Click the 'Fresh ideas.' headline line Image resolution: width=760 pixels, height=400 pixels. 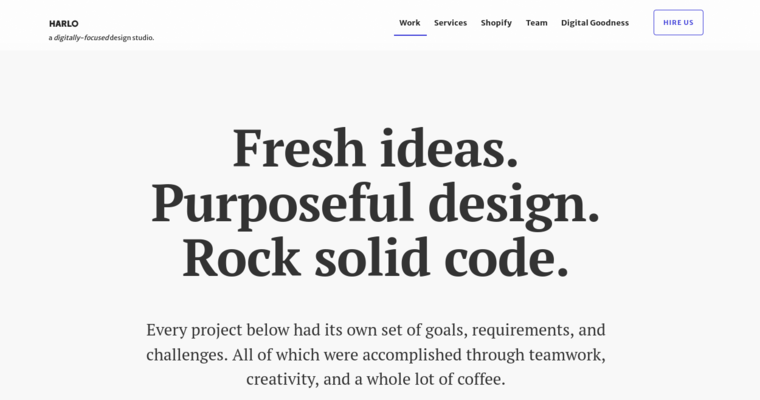click(375, 148)
